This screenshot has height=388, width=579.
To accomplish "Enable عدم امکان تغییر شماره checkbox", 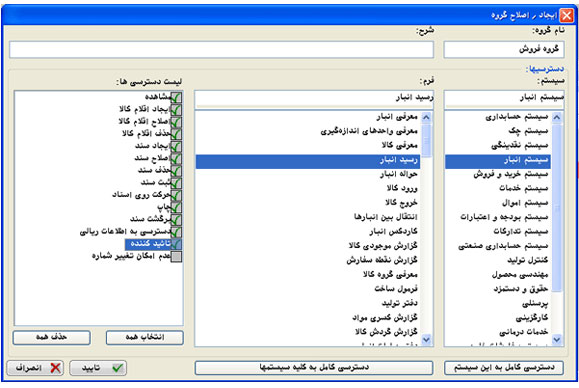I will (x=176, y=256).
